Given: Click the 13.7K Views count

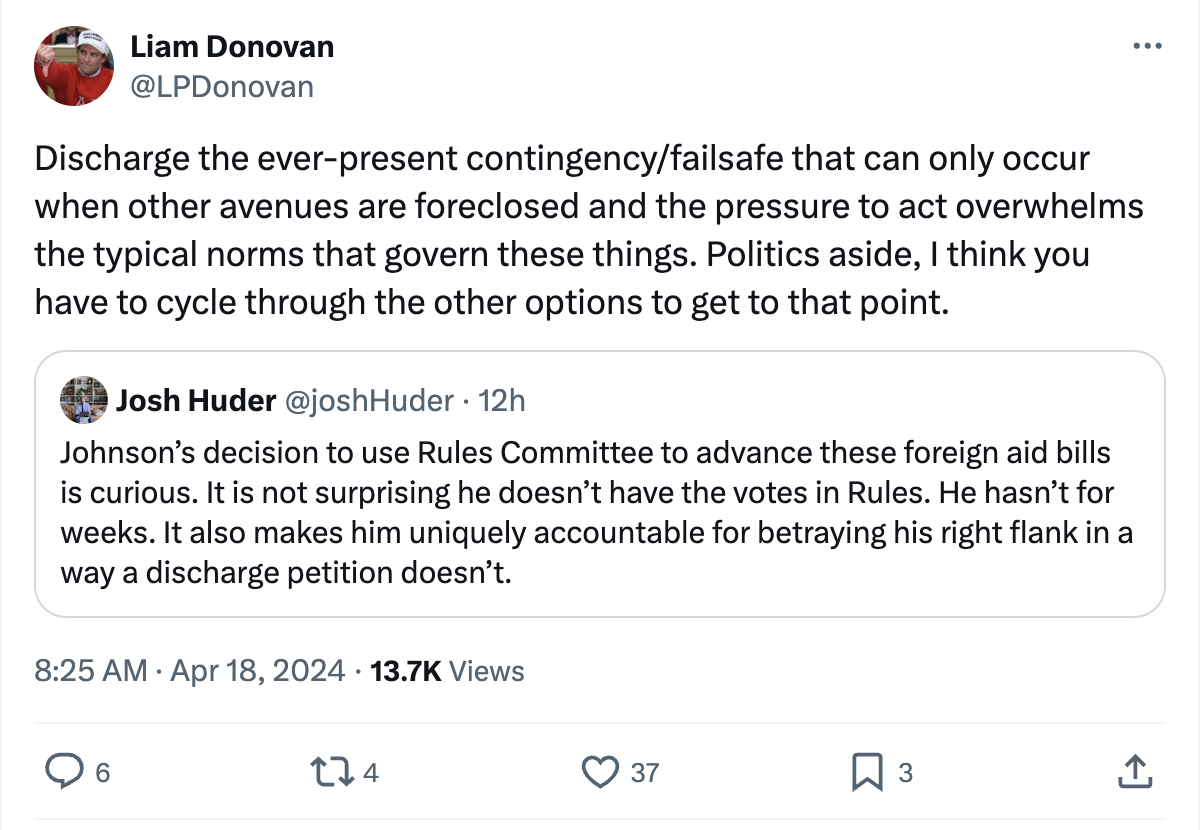Looking at the screenshot, I should [x=447, y=670].
